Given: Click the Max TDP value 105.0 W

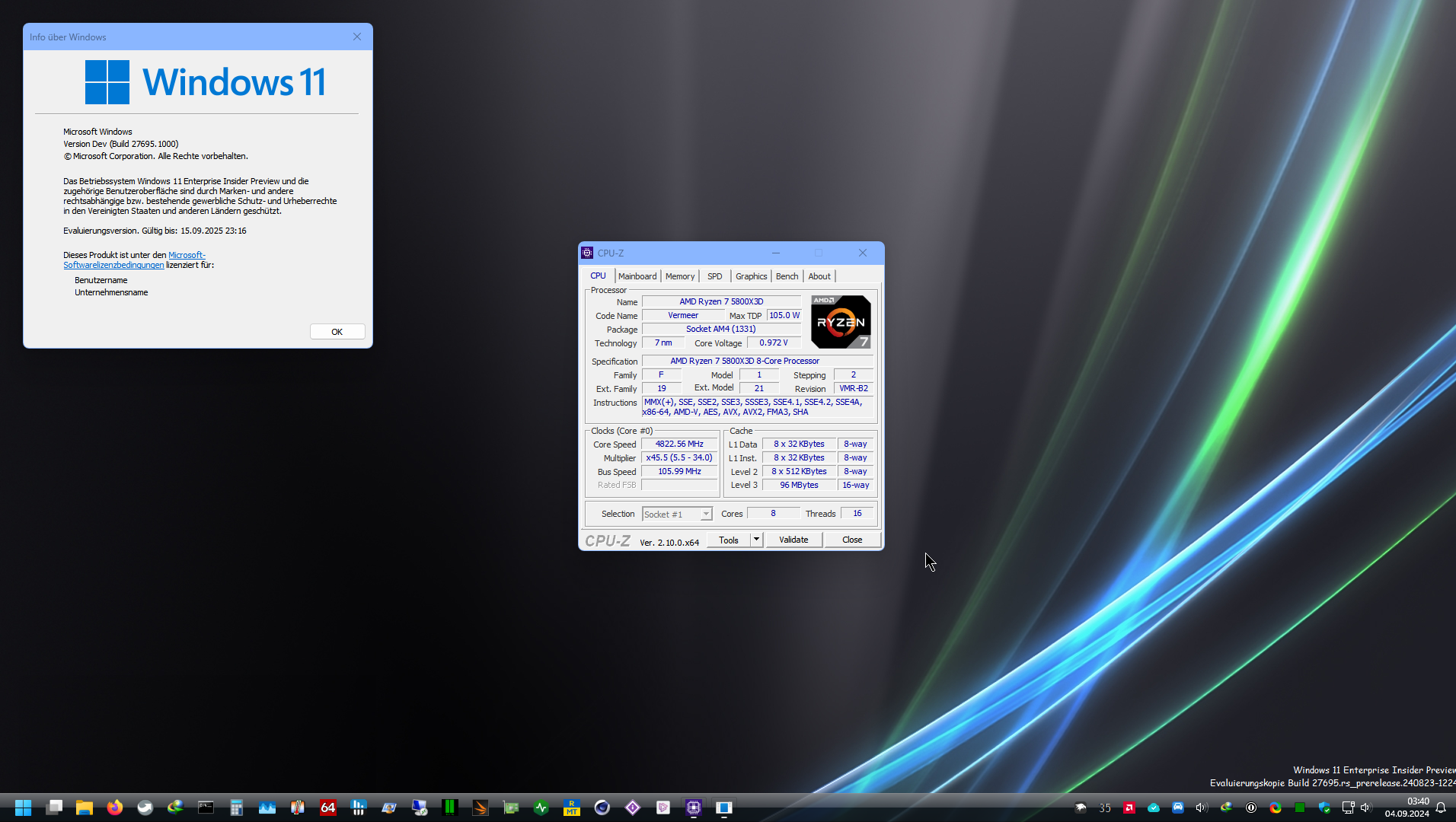Looking at the screenshot, I should click(x=784, y=315).
